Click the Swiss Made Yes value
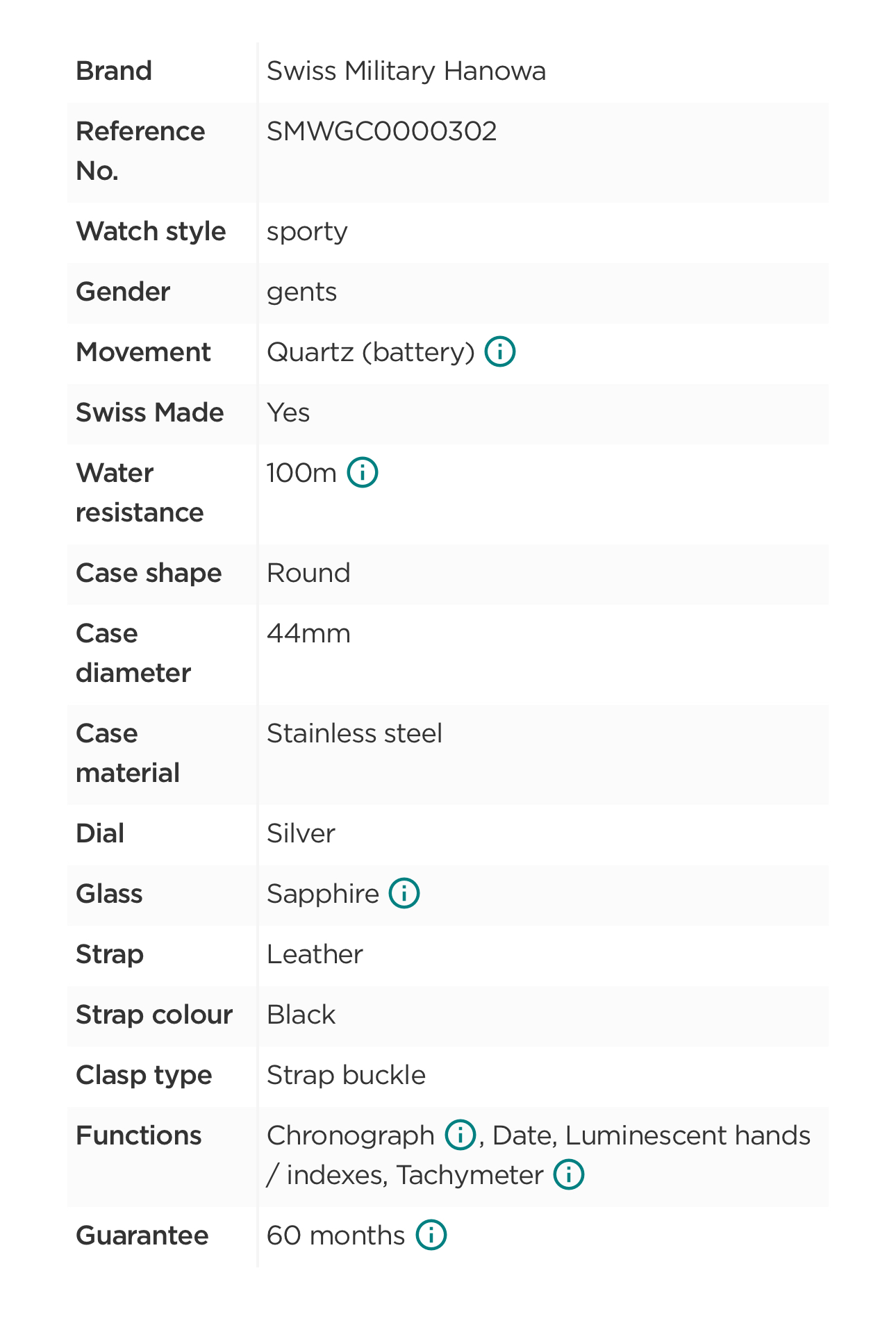This screenshot has width=896, height=1332. 288,413
